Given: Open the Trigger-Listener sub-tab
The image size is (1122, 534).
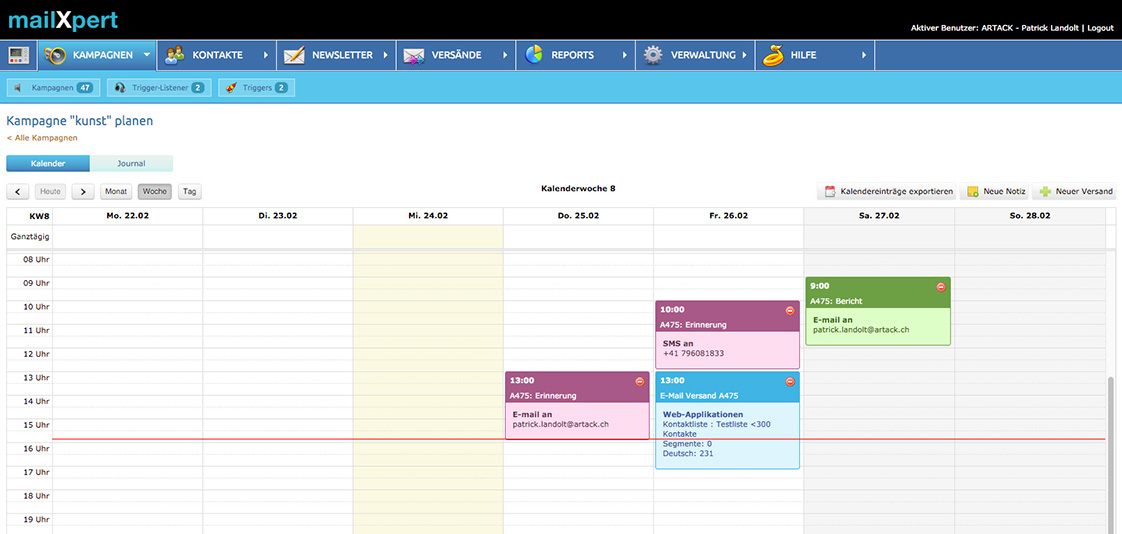Looking at the screenshot, I should (158, 88).
